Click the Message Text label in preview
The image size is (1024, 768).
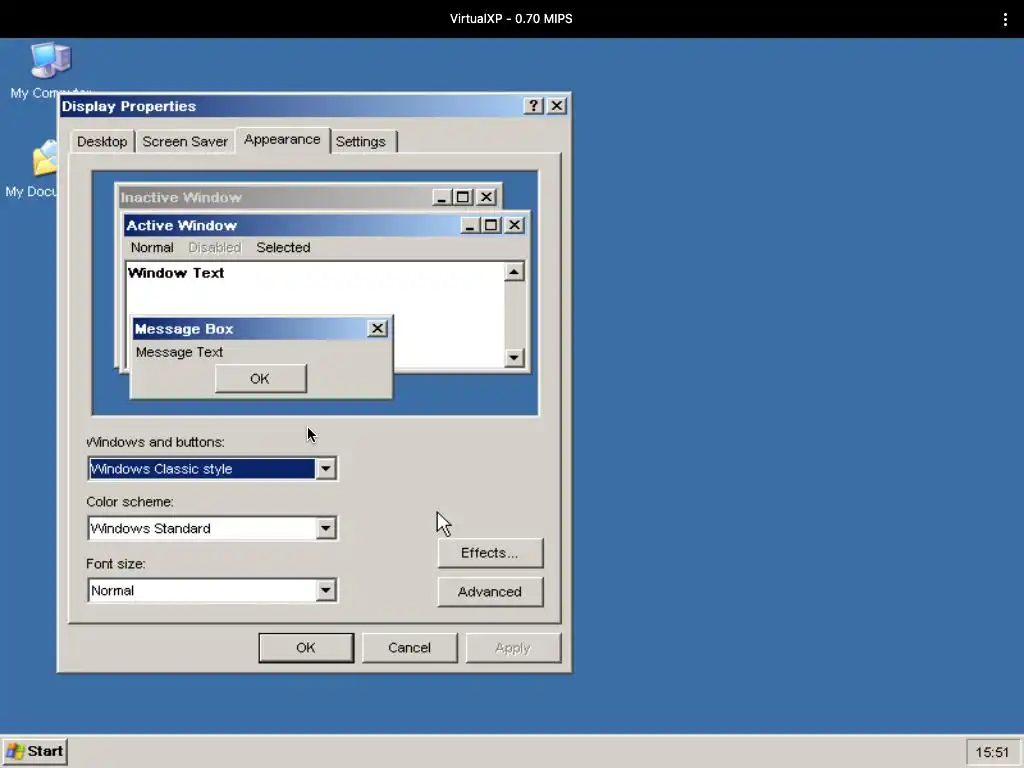click(180, 352)
